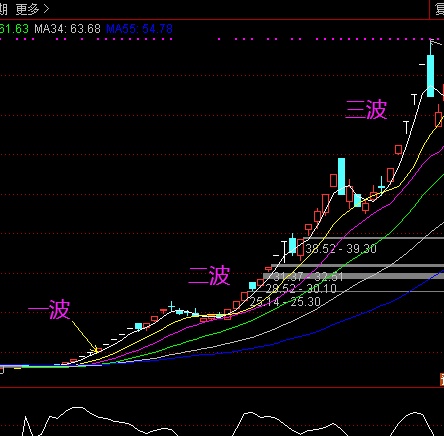Click the 25.14 - 25.30 gap label
444x436 pixels.
(x=285, y=302)
